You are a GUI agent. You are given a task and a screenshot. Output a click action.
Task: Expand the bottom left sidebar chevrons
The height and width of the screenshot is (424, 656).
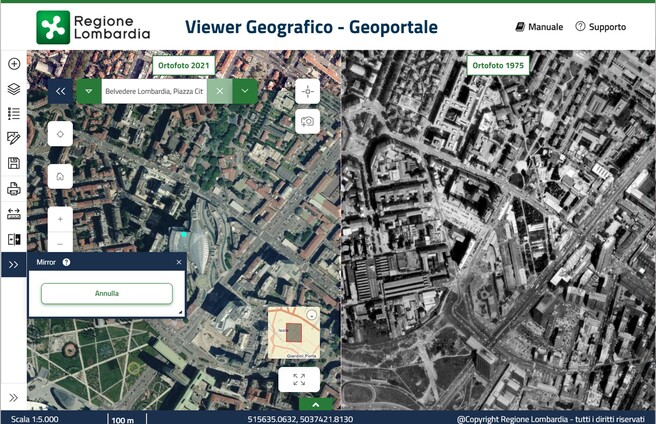13,397
